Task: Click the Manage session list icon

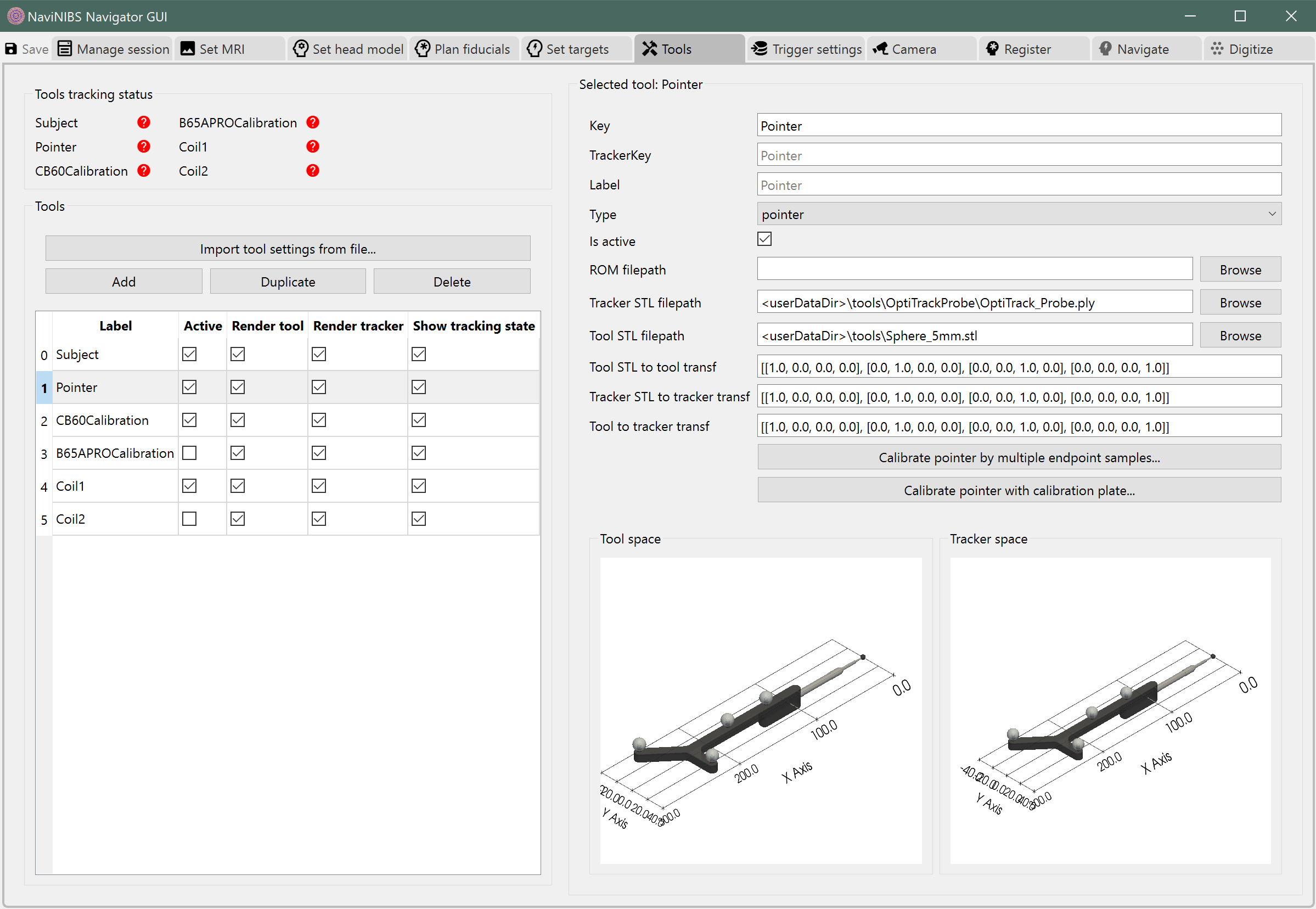Action: coord(65,49)
